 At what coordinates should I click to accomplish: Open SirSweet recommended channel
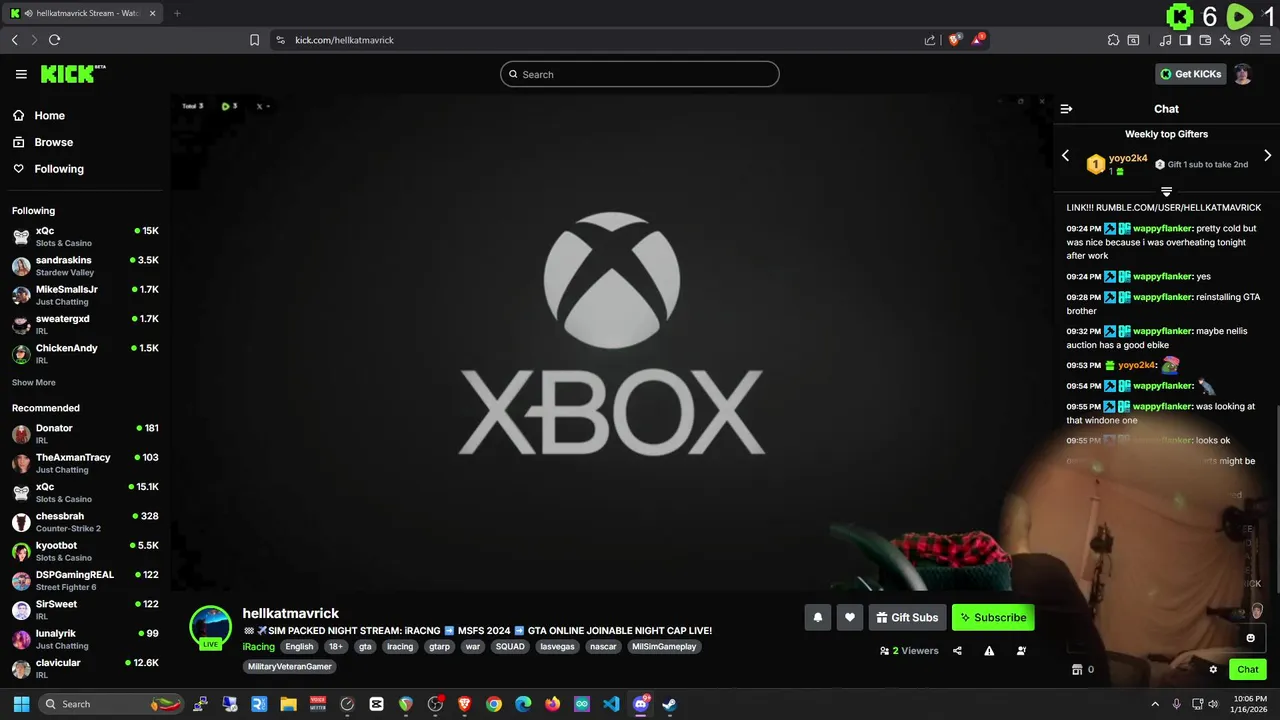85,609
